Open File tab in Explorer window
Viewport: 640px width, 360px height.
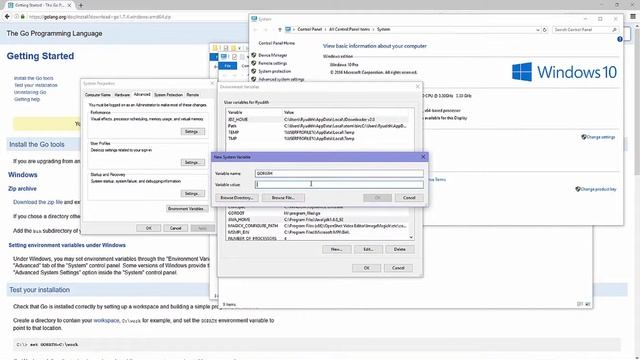[228, 66]
